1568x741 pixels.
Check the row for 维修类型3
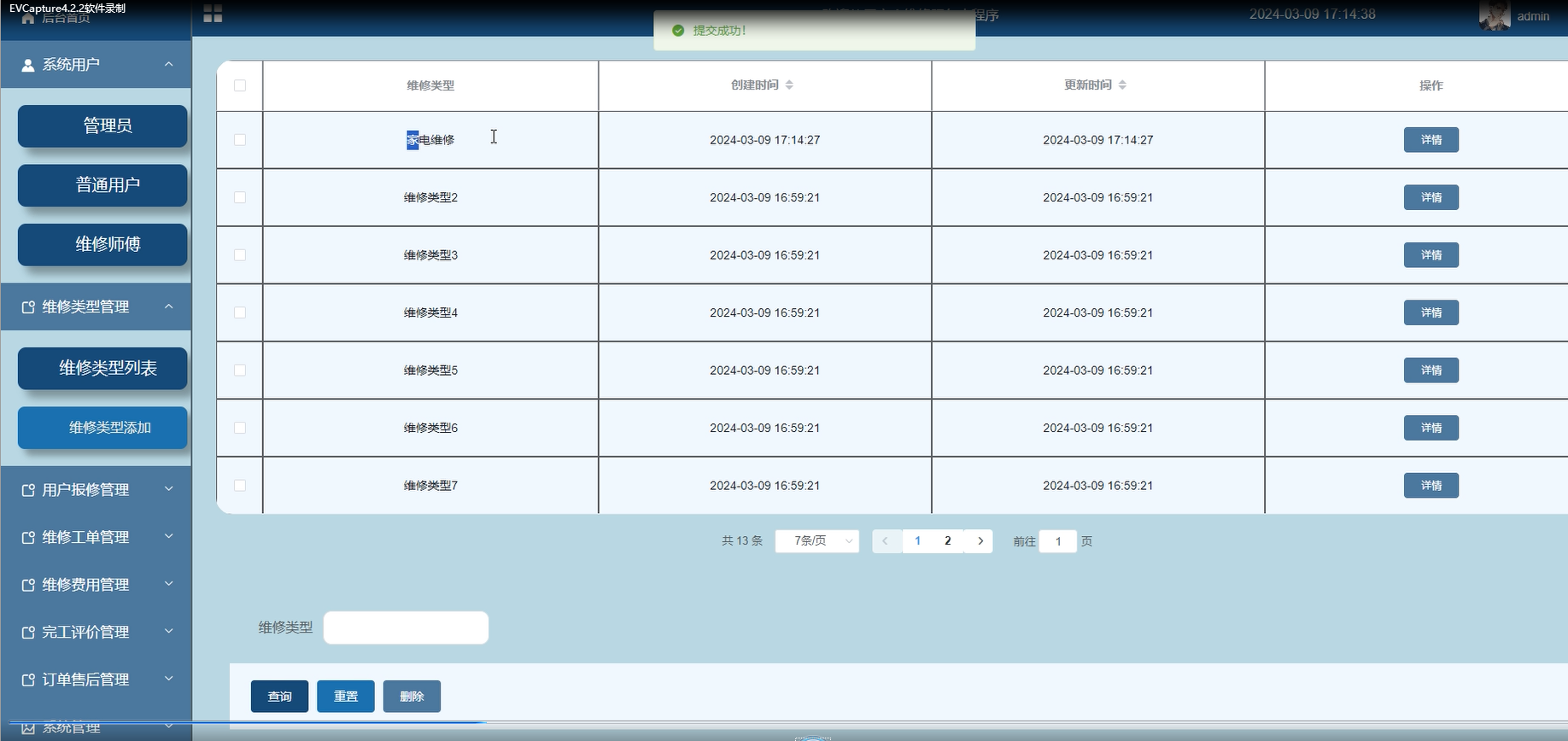point(240,255)
